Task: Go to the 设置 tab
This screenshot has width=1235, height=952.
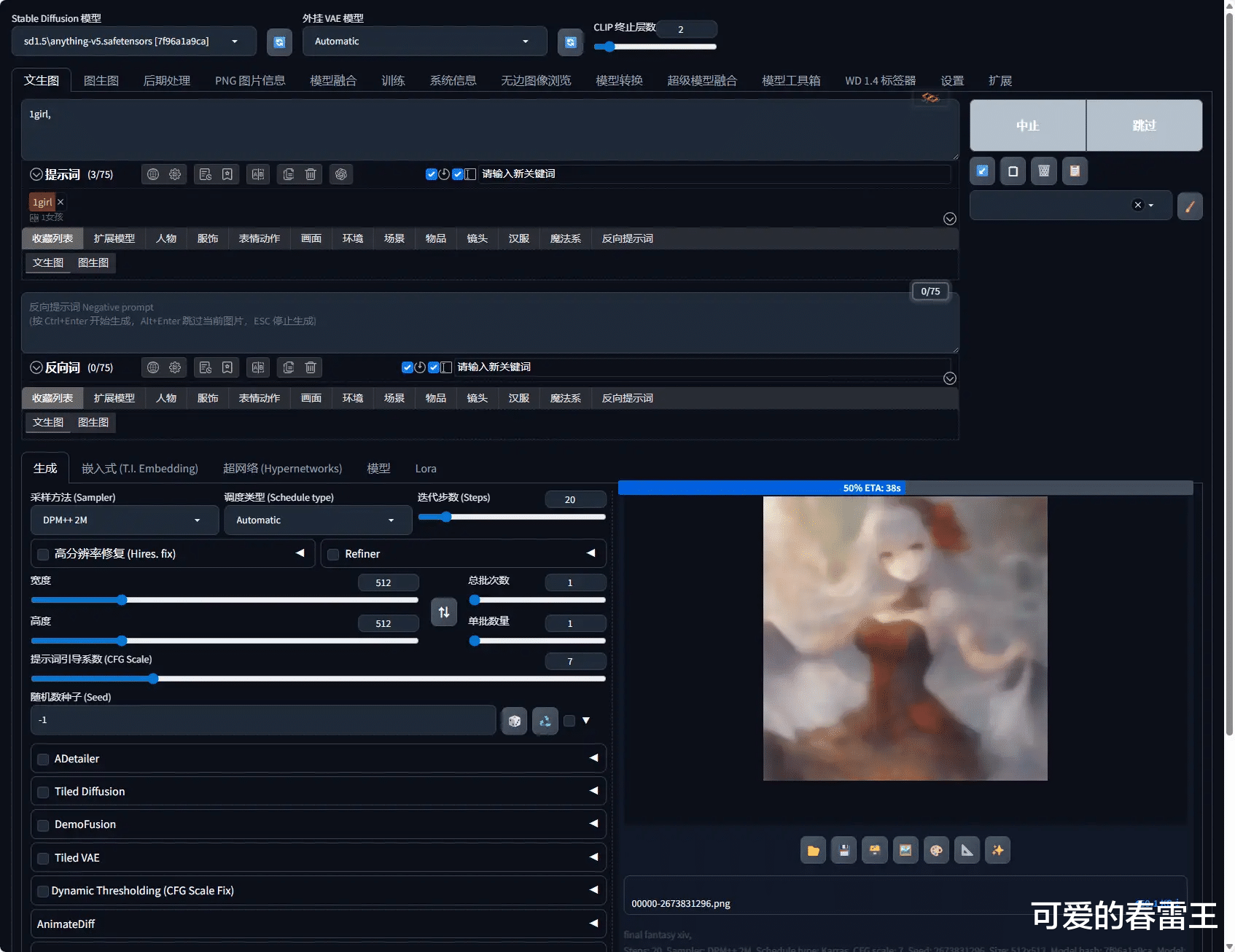Action: pos(952,80)
